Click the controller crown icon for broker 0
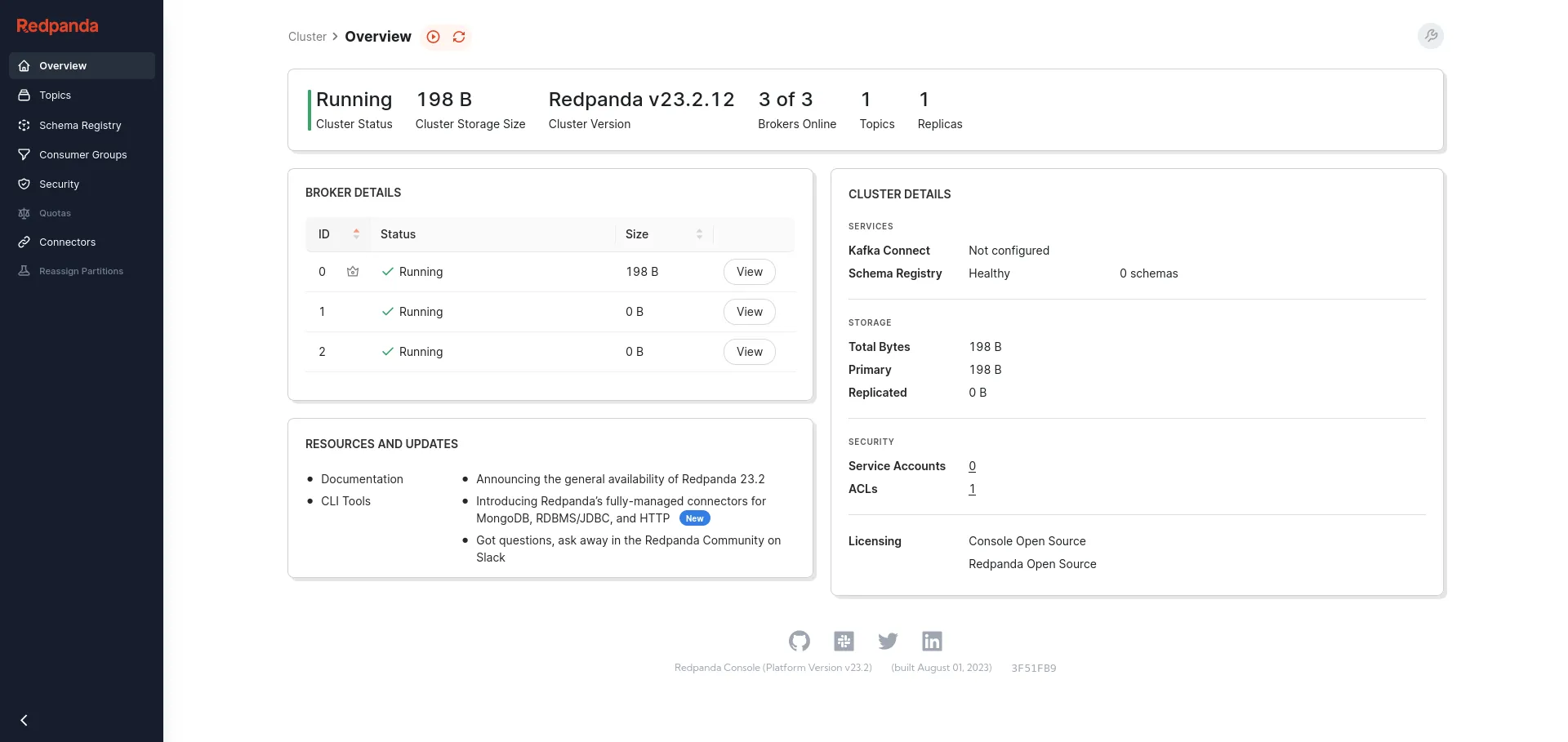Viewport: 1568px width, 742px height. (353, 272)
